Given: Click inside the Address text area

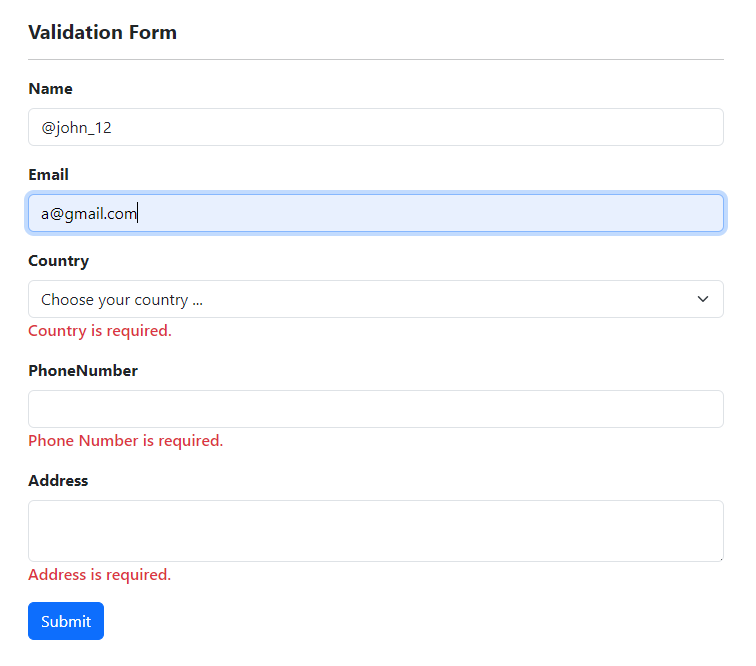Looking at the screenshot, I should (x=375, y=530).
